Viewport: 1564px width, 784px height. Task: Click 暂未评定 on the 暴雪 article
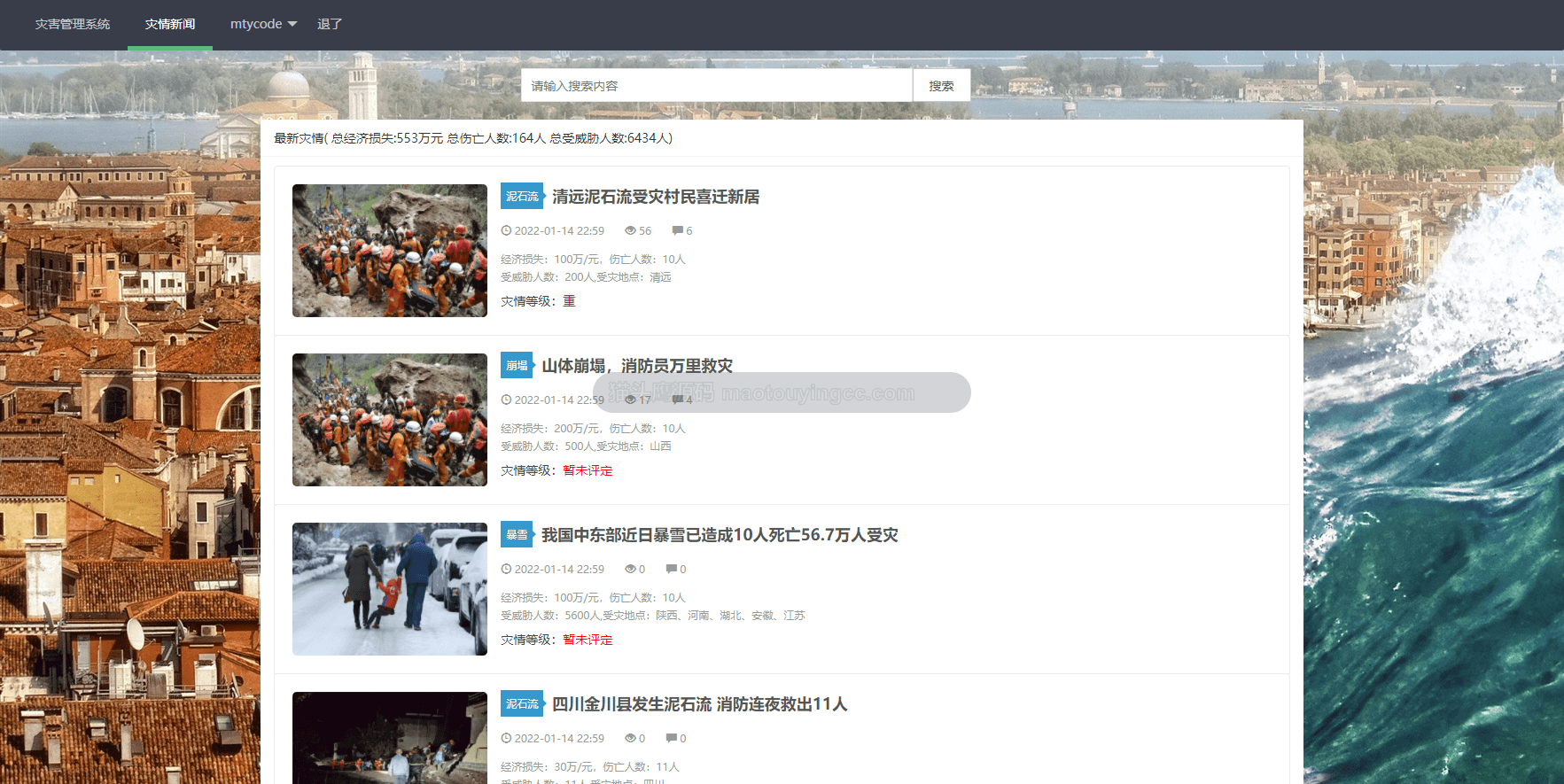tap(587, 640)
